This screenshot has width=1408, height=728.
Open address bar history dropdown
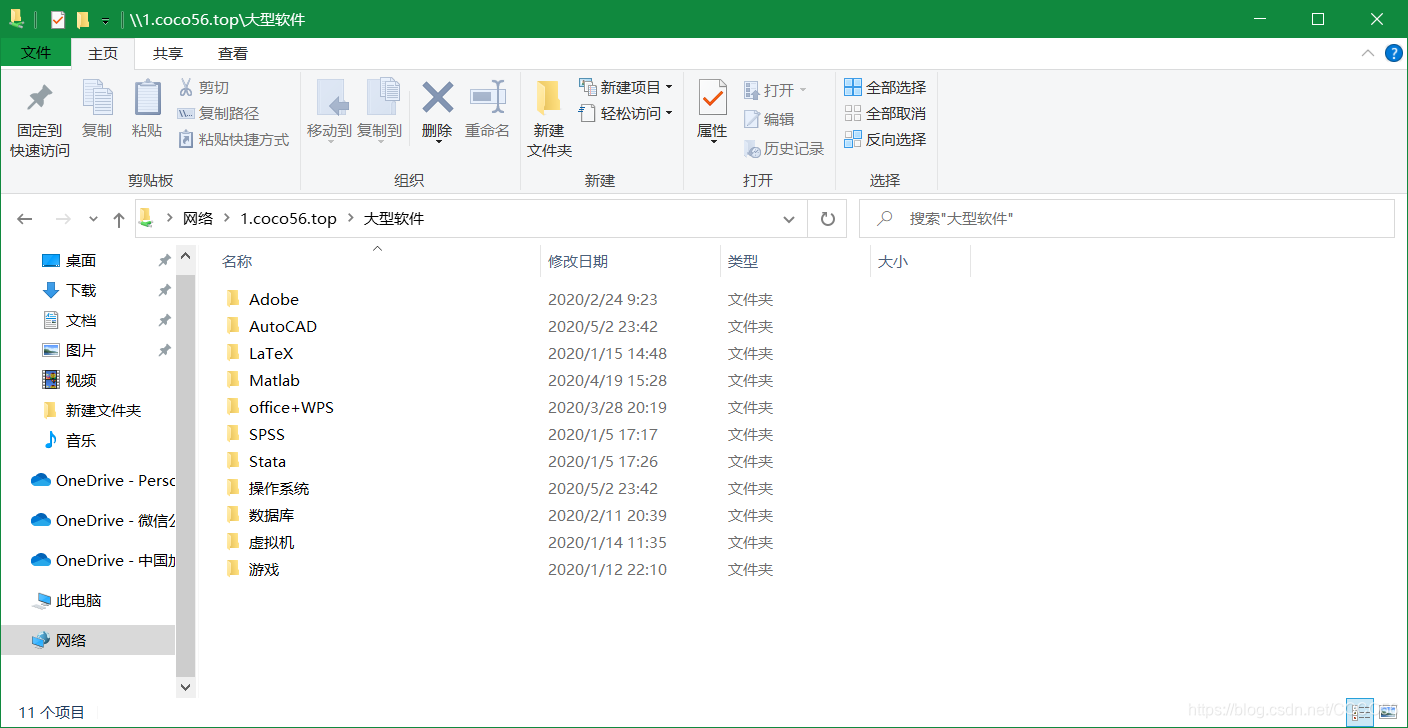[x=789, y=219]
